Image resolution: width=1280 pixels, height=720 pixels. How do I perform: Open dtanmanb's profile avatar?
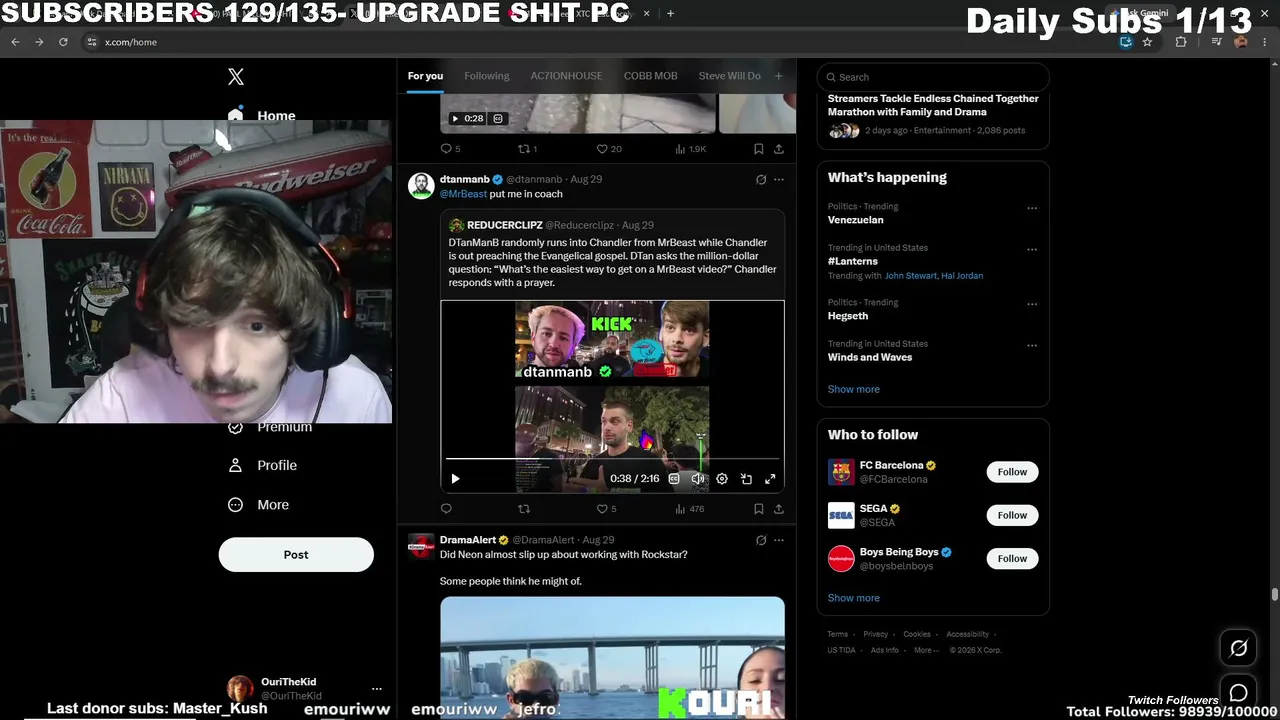click(x=421, y=186)
